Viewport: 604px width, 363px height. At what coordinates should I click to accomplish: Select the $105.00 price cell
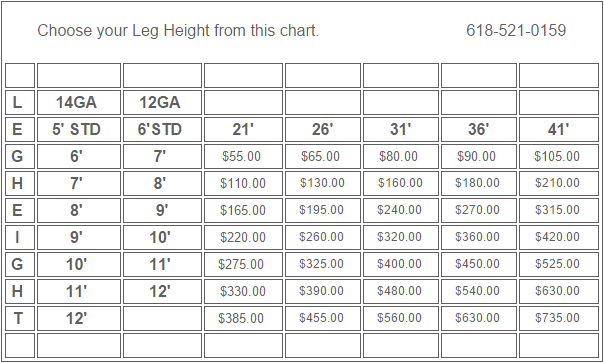pyautogui.click(x=559, y=156)
